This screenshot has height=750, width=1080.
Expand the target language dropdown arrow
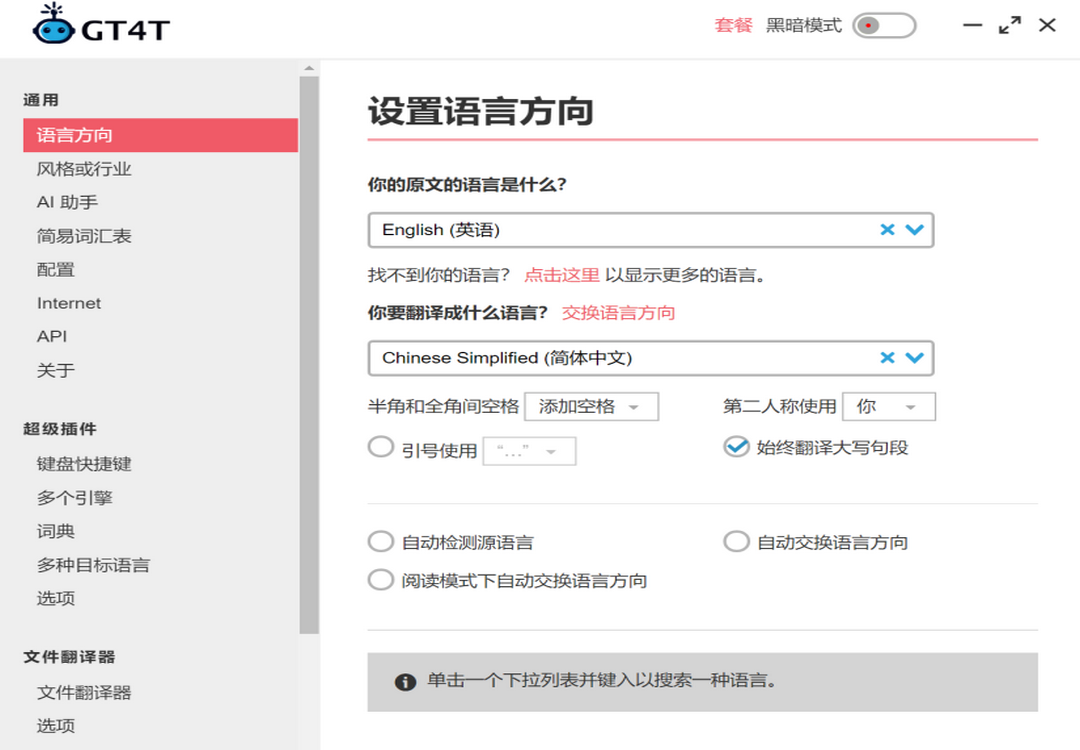pos(915,358)
